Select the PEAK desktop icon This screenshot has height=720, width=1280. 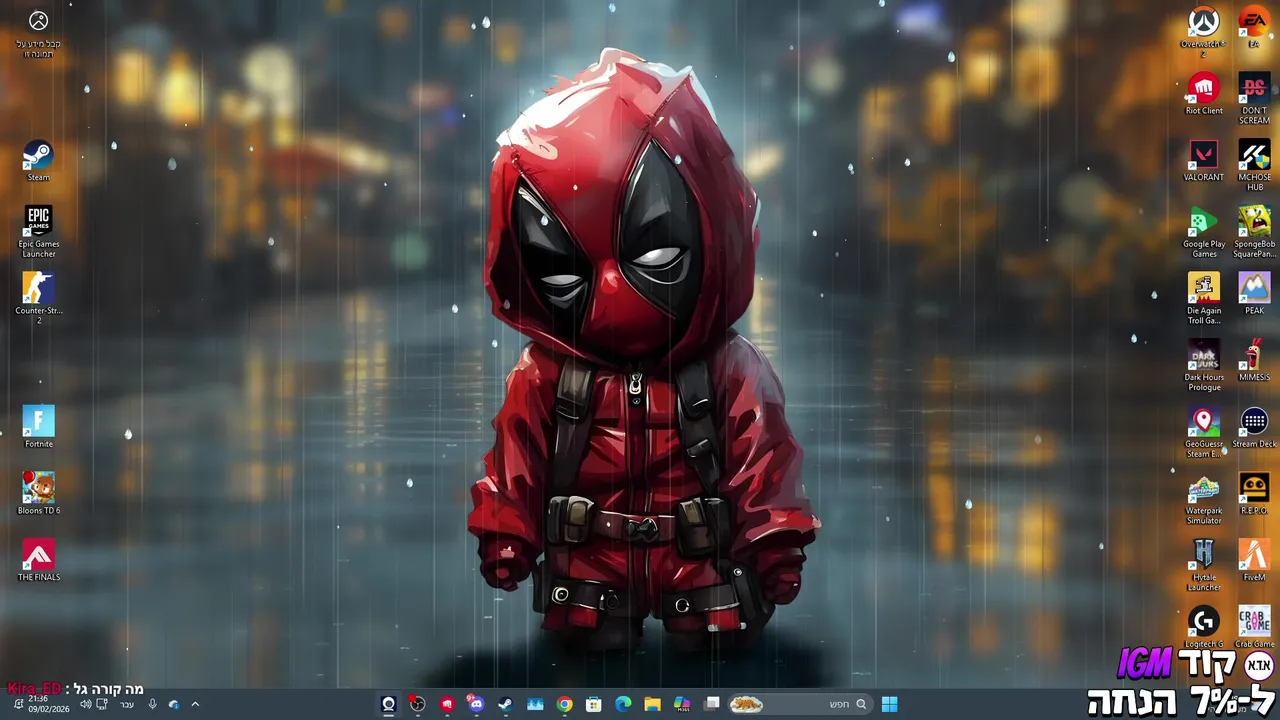[x=1254, y=294]
